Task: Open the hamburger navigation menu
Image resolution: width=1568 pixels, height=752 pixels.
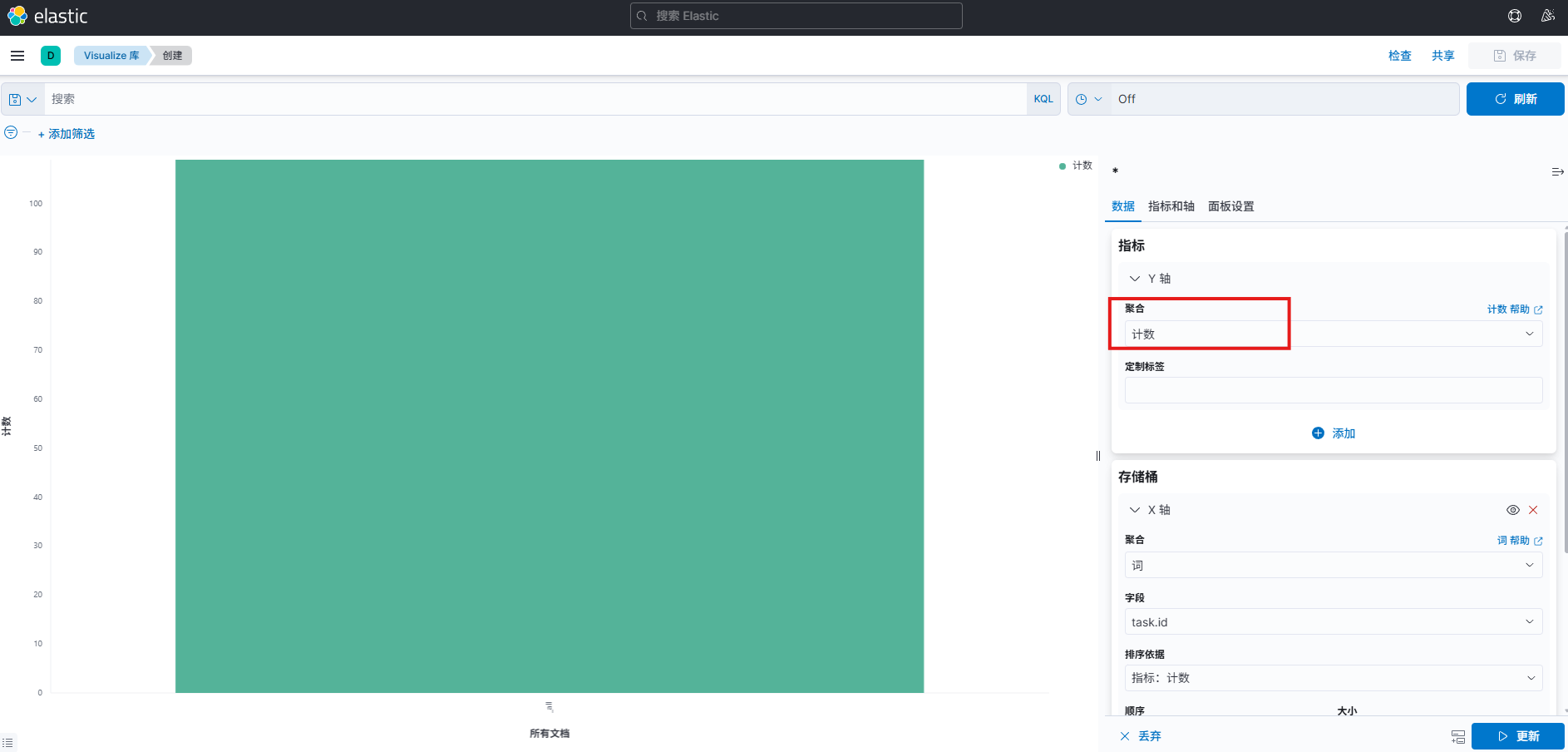Action: point(17,56)
